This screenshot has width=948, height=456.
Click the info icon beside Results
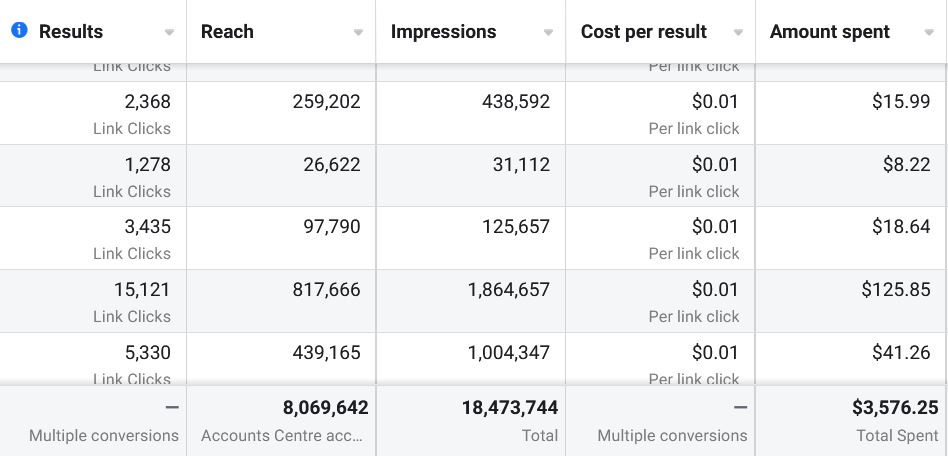click(19, 31)
